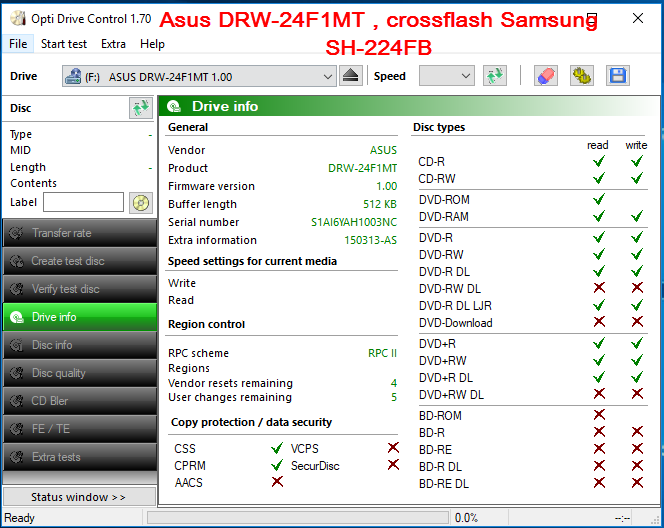Click the User changes remaining value 5
The height and width of the screenshot is (528, 664).
click(394, 397)
